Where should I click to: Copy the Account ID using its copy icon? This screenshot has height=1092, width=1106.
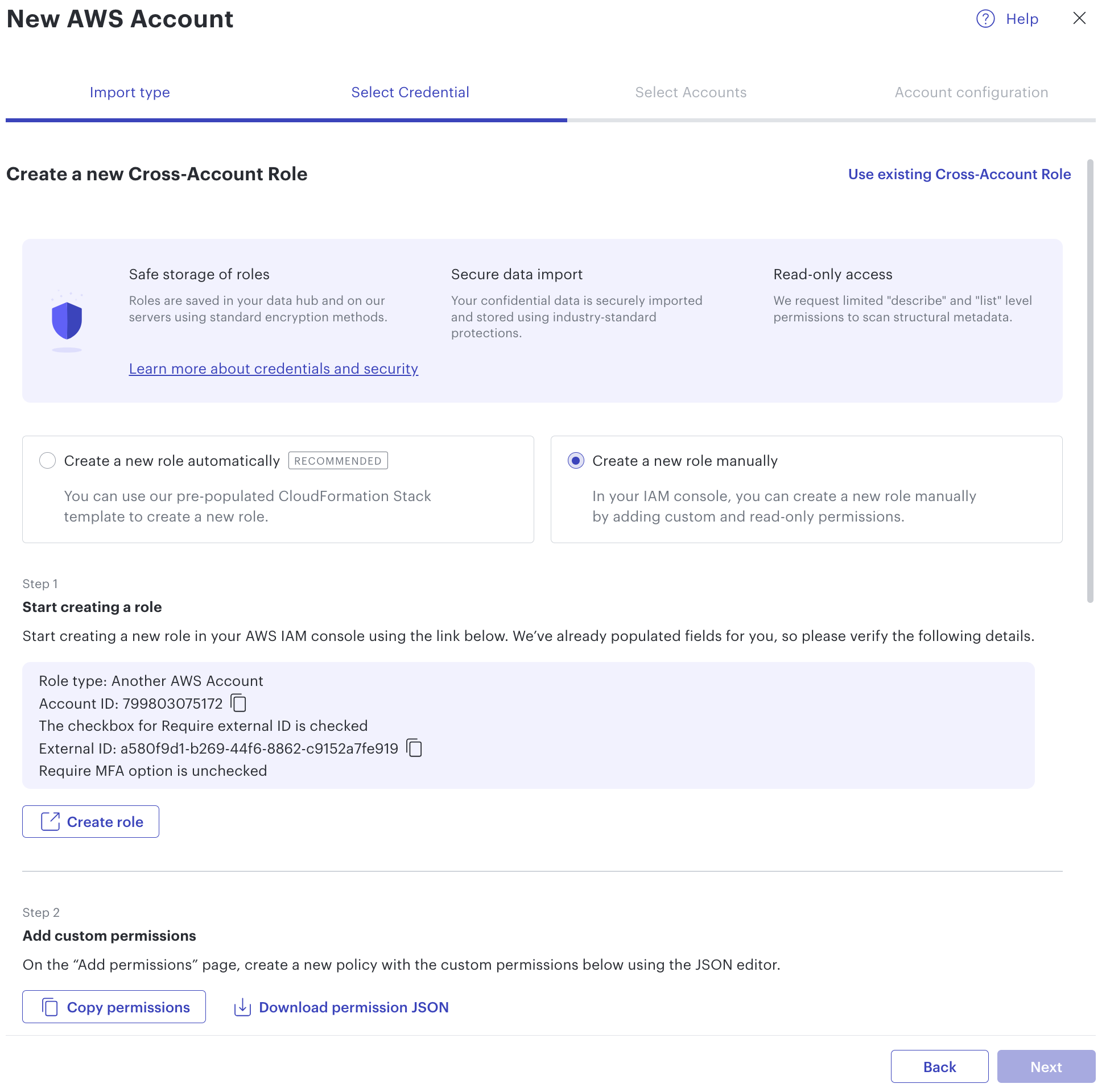coord(238,704)
